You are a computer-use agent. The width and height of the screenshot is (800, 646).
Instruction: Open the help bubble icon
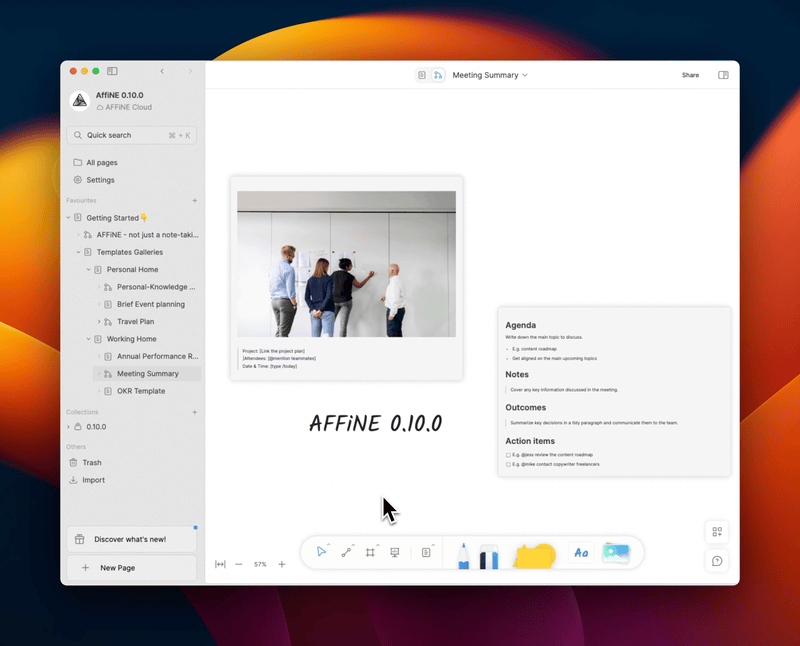pos(717,561)
